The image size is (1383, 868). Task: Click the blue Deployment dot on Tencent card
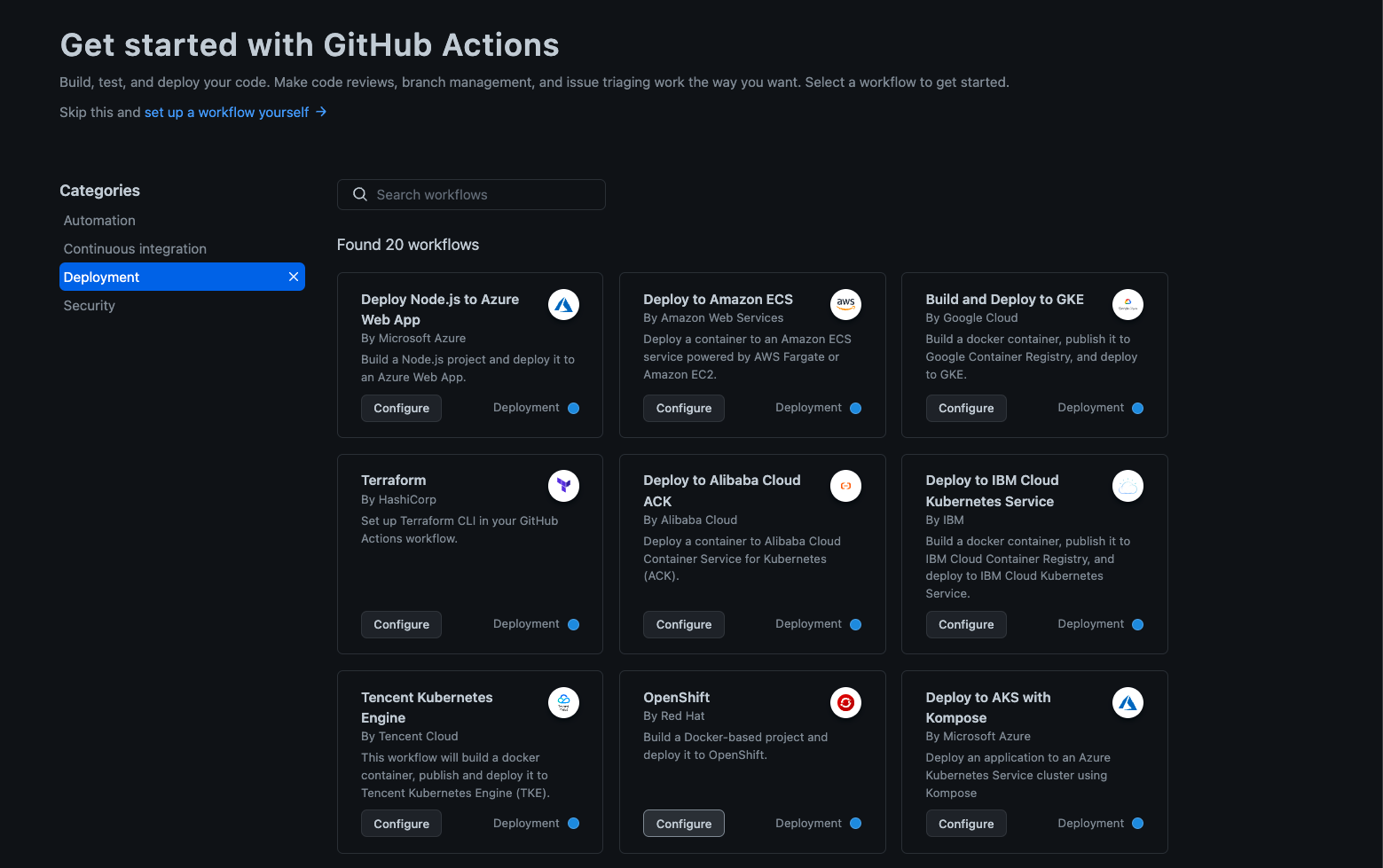pyautogui.click(x=573, y=824)
